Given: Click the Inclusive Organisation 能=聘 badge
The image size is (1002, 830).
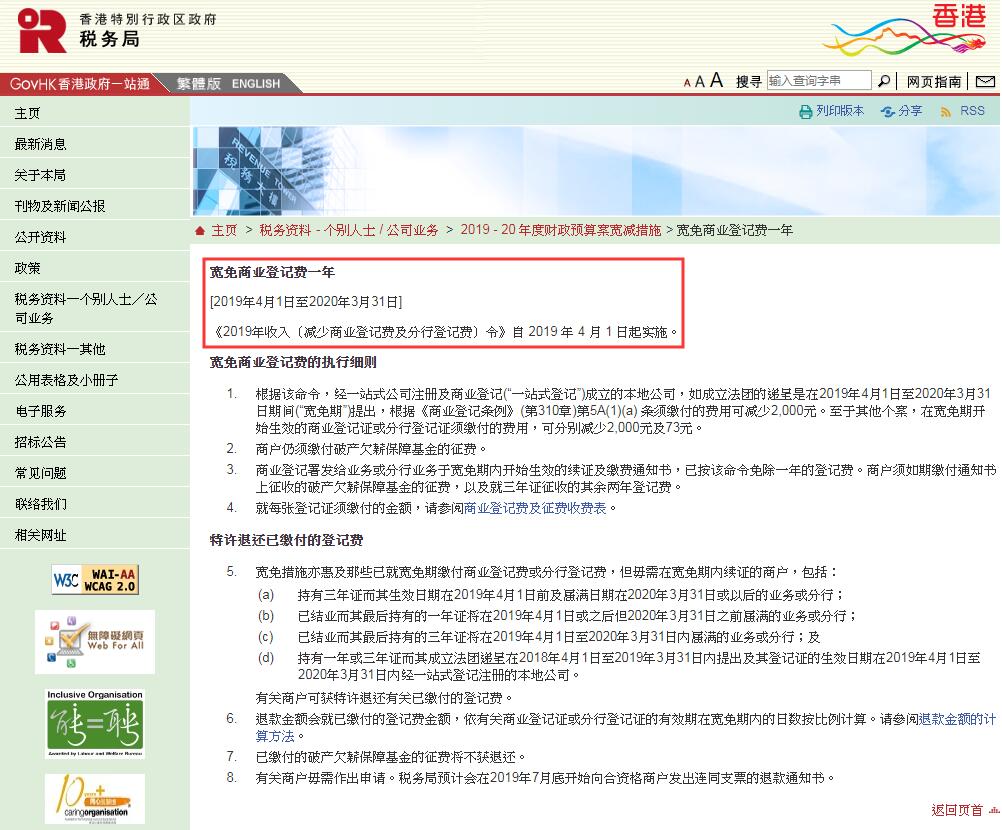Looking at the screenshot, I should point(93,722).
